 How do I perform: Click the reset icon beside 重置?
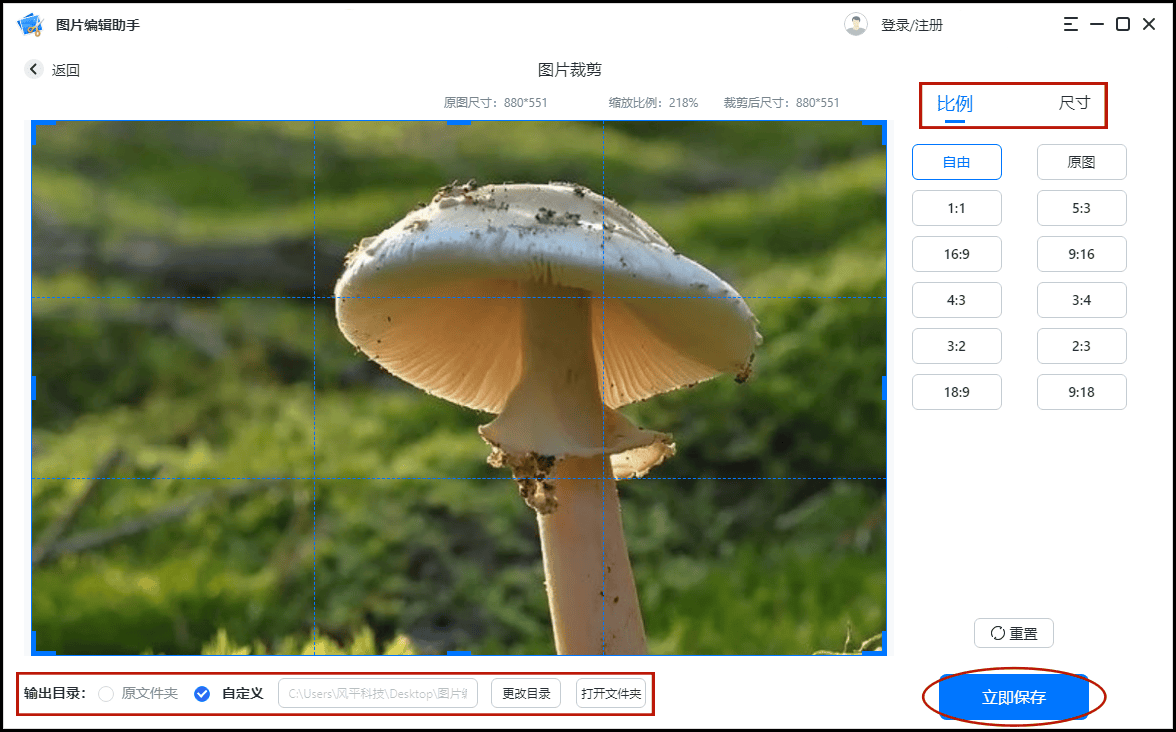coord(997,632)
